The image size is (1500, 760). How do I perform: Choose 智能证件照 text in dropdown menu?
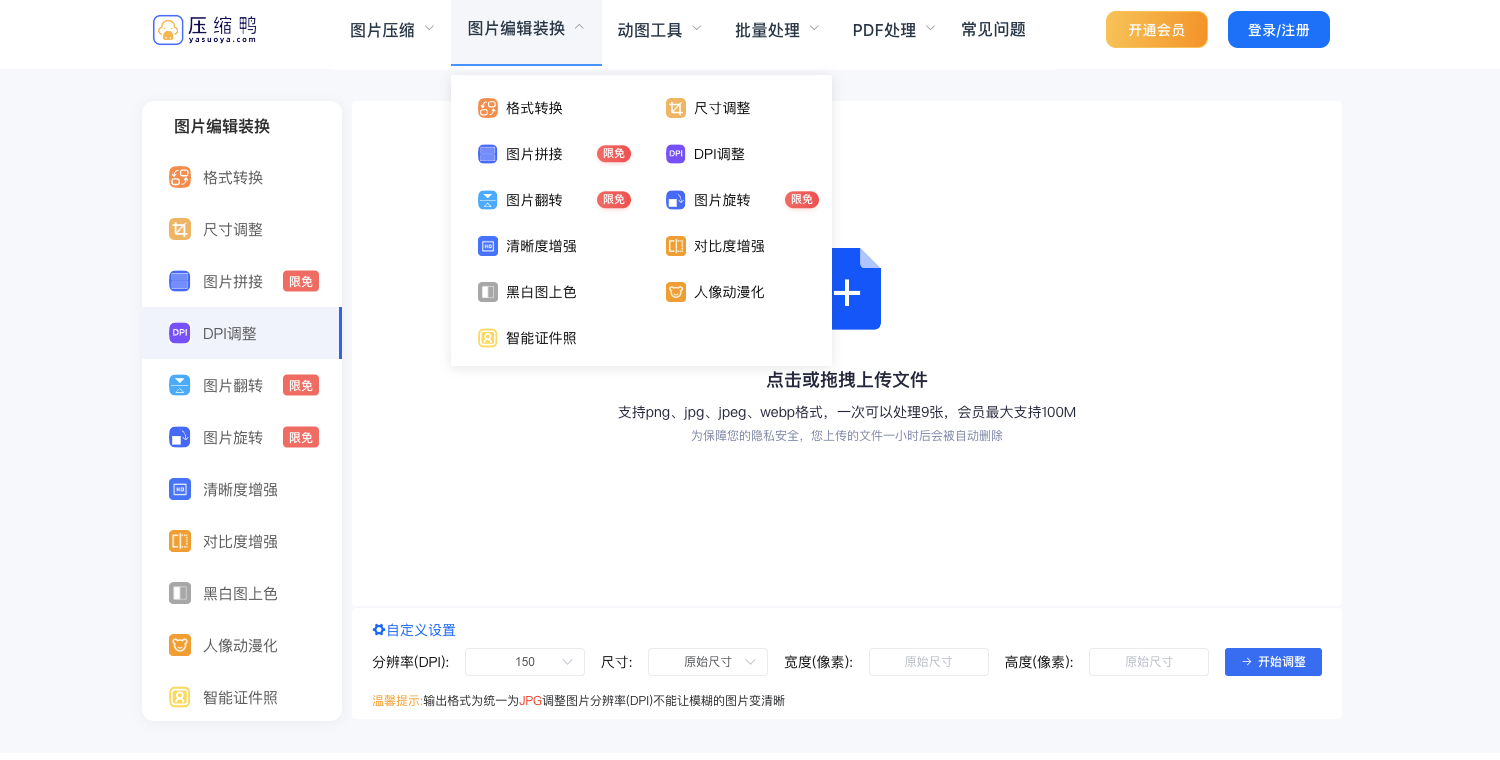pyautogui.click(x=541, y=338)
